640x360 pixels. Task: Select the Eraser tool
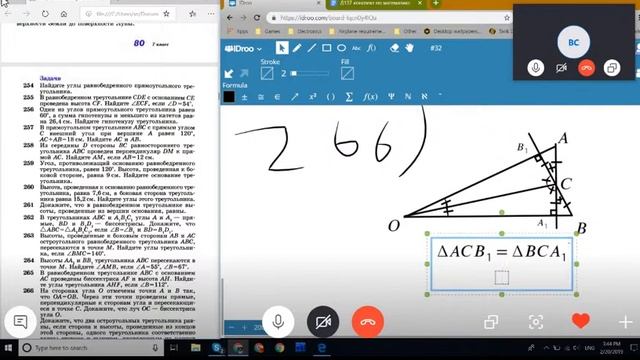click(x=394, y=48)
